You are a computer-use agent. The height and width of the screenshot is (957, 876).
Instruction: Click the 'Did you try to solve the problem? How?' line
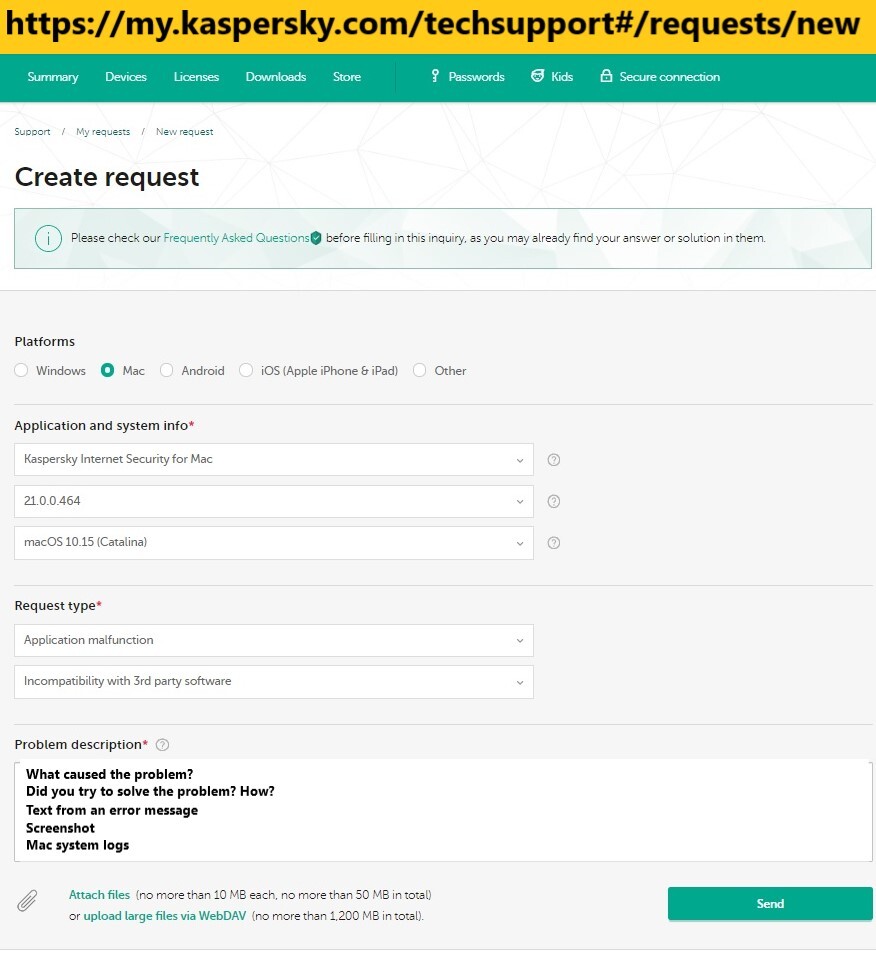pyautogui.click(x=150, y=792)
